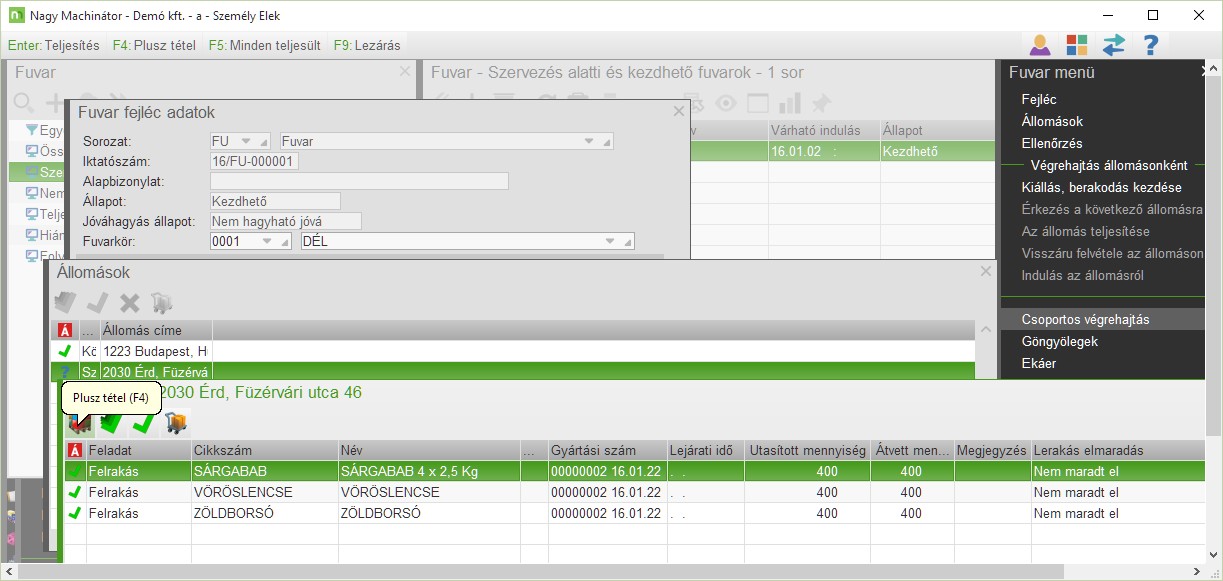Close the Állomások panel
Viewport: 1223px width, 581px height.
(986, 271)
